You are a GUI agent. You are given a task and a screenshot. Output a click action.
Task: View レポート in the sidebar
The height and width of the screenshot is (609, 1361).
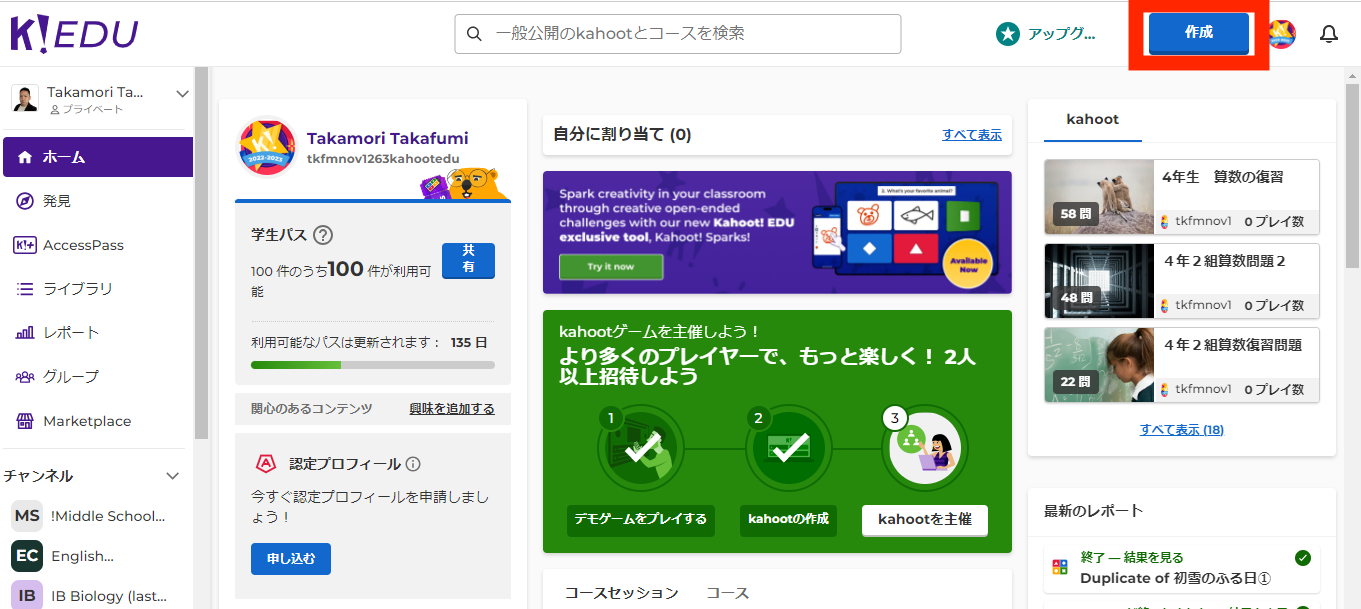click(x=68, y=332)
